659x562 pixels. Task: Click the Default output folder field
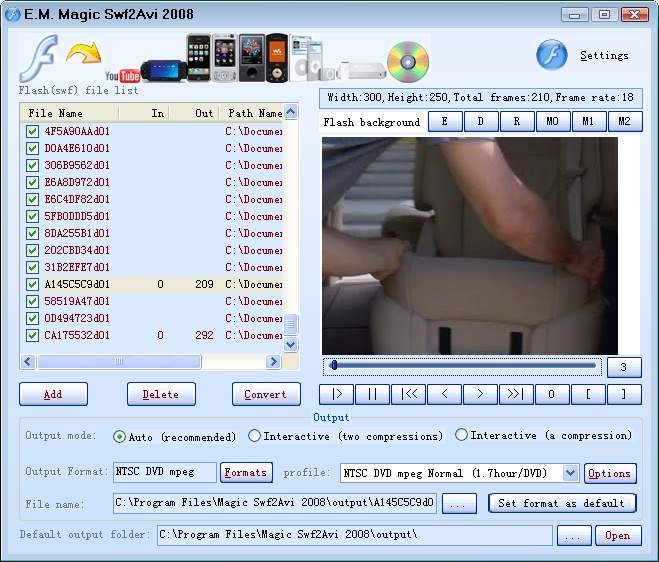tap(355, 535)
